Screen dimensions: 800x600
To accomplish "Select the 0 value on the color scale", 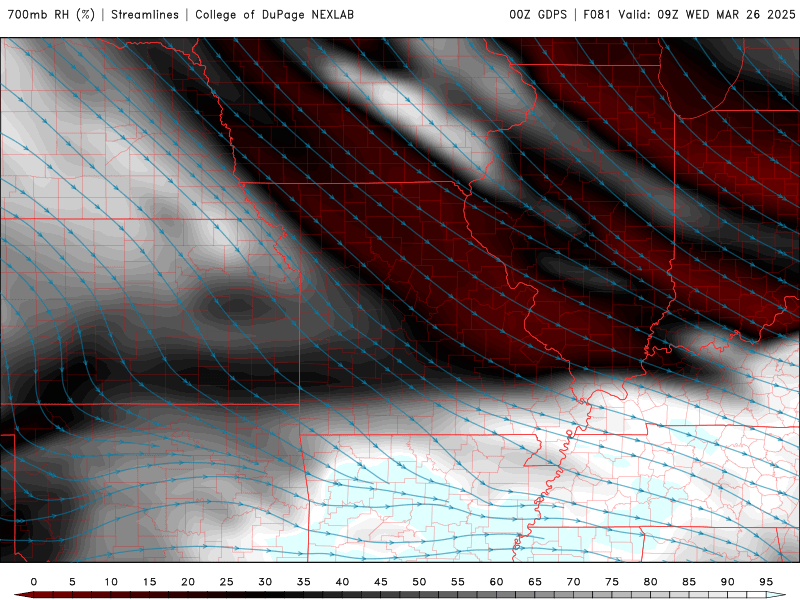I will 34,582.
